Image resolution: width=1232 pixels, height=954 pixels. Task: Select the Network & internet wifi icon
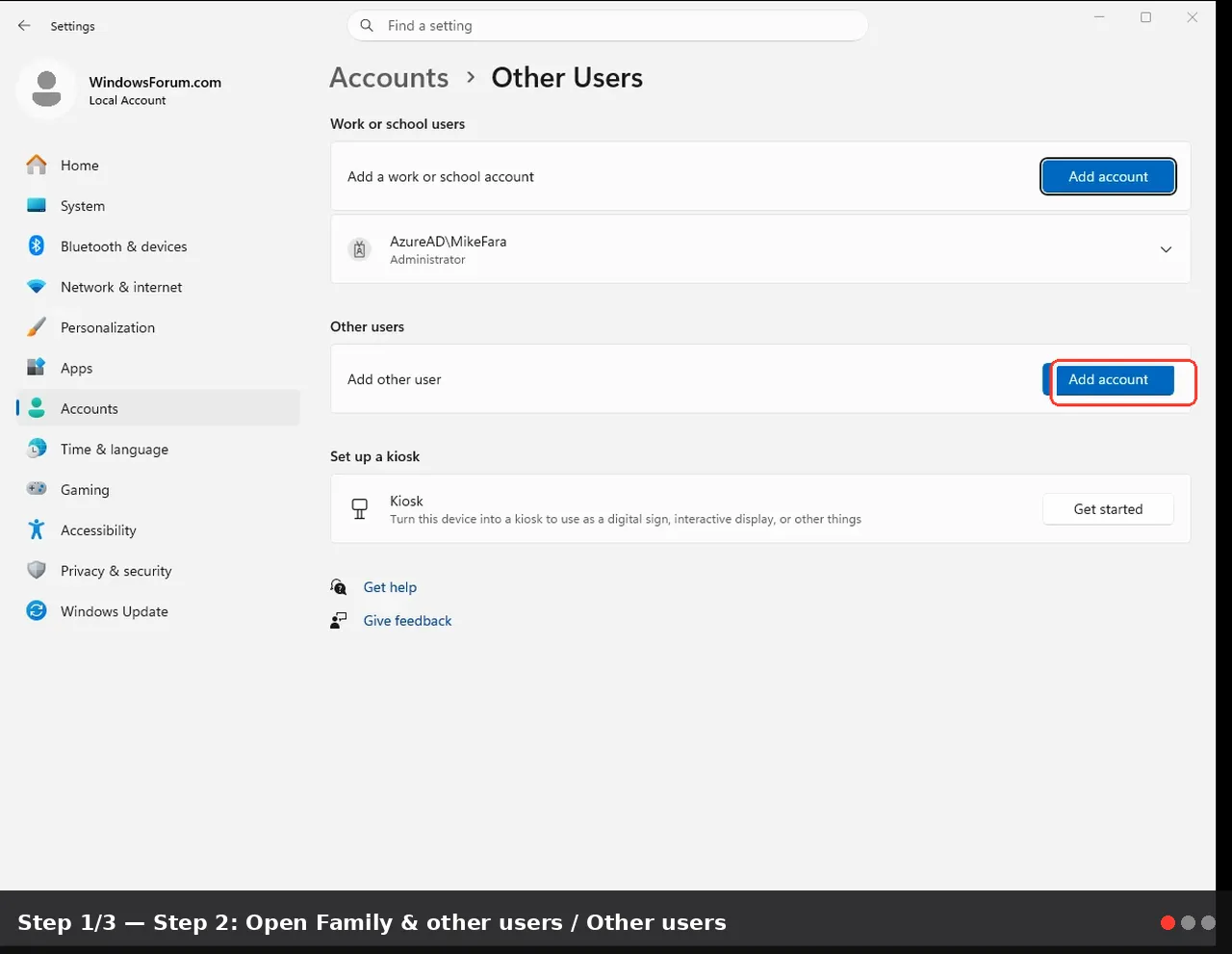[37, 287]
